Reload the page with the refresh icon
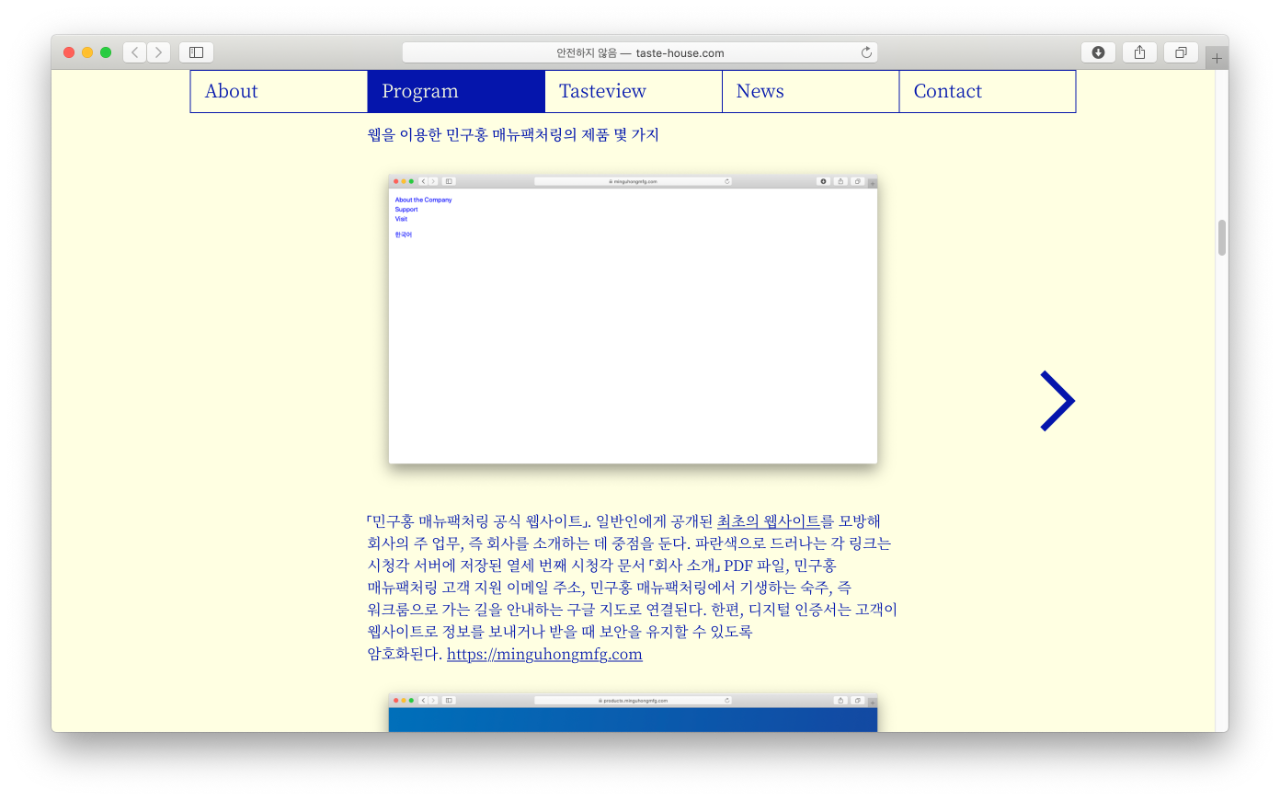This screenshot has height=800, width=1280. click(866, 52)
